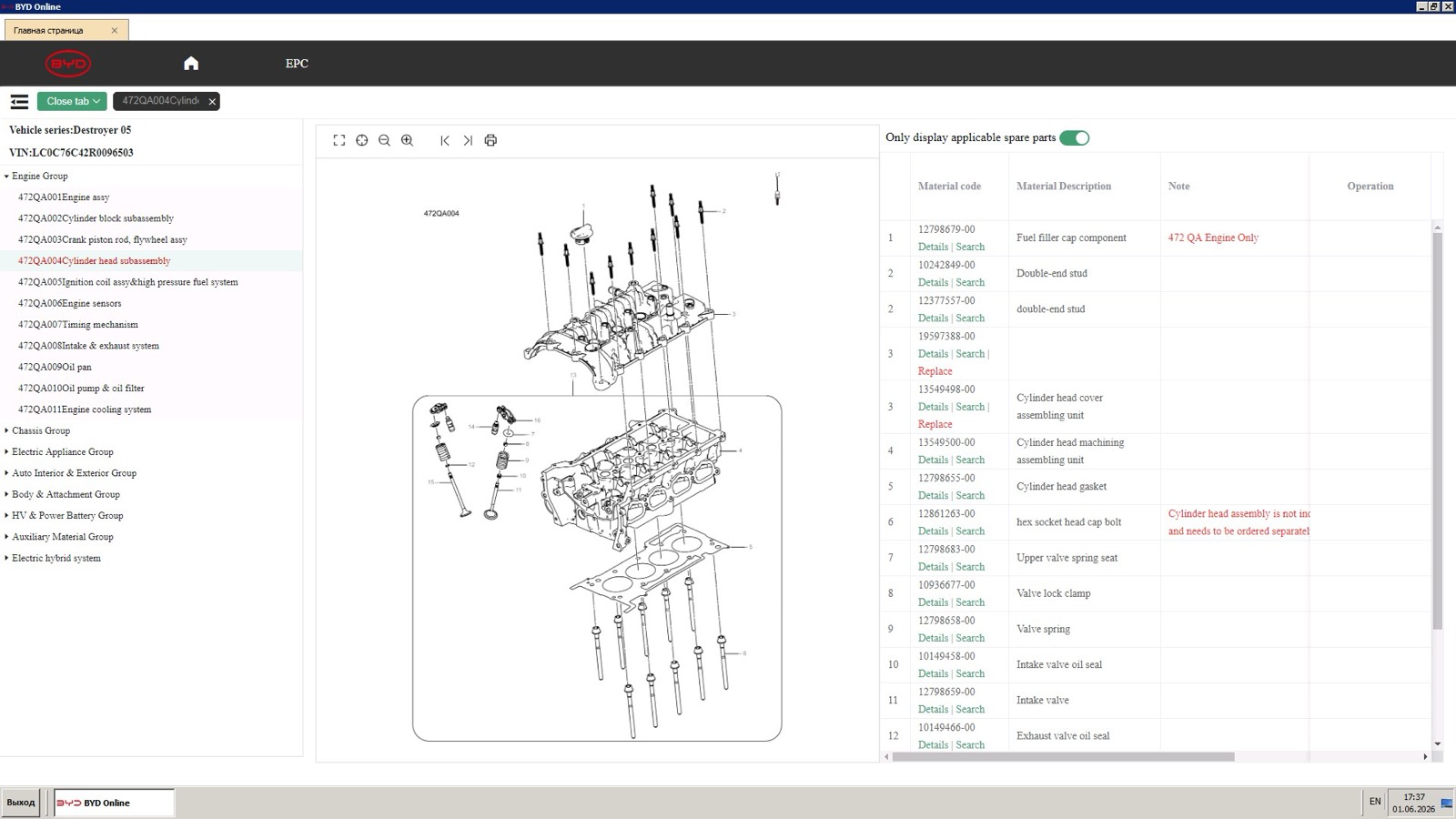Open 472QA007Timing mechanism
Image resolution: width=1456 pixels, height=819 pixels.
pyautogui.click(x=78, y=325)
